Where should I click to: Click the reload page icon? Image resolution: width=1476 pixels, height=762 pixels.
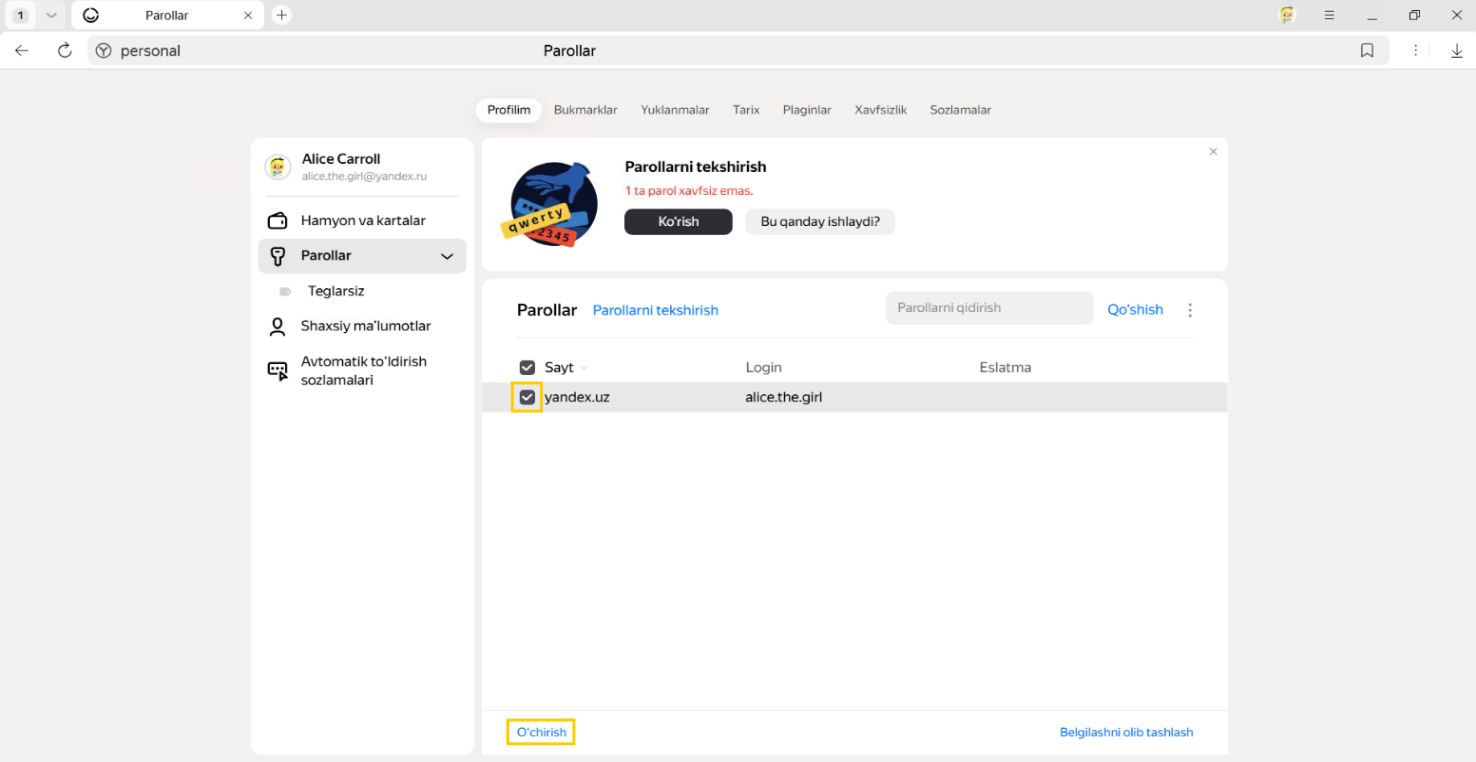click(x=65, y=51)
